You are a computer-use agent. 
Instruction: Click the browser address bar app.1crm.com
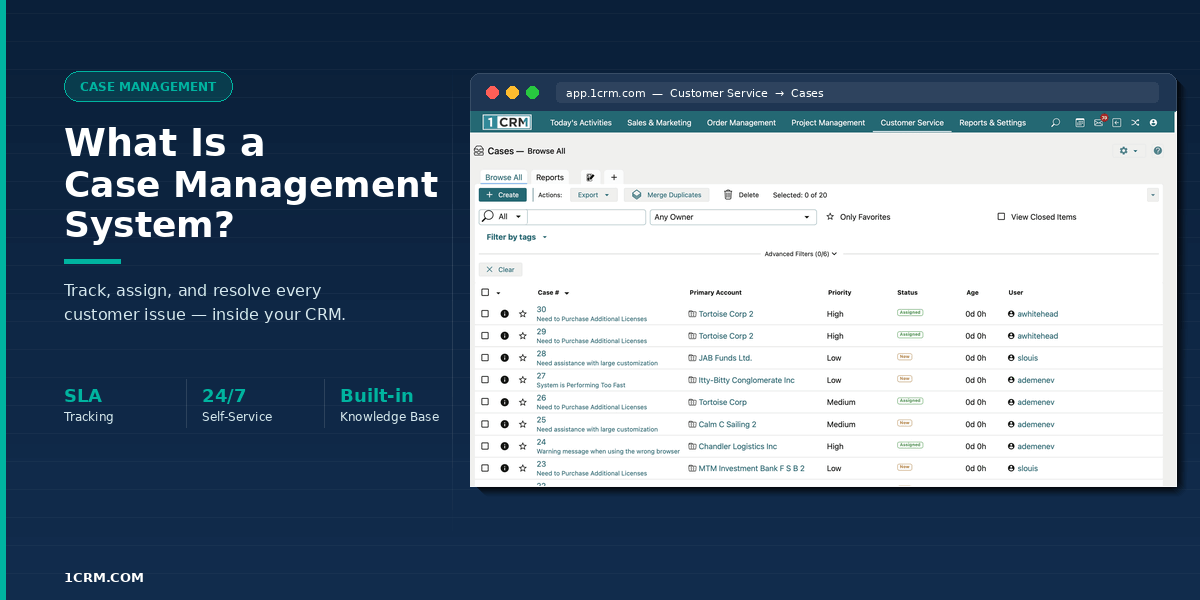(857, 93)
